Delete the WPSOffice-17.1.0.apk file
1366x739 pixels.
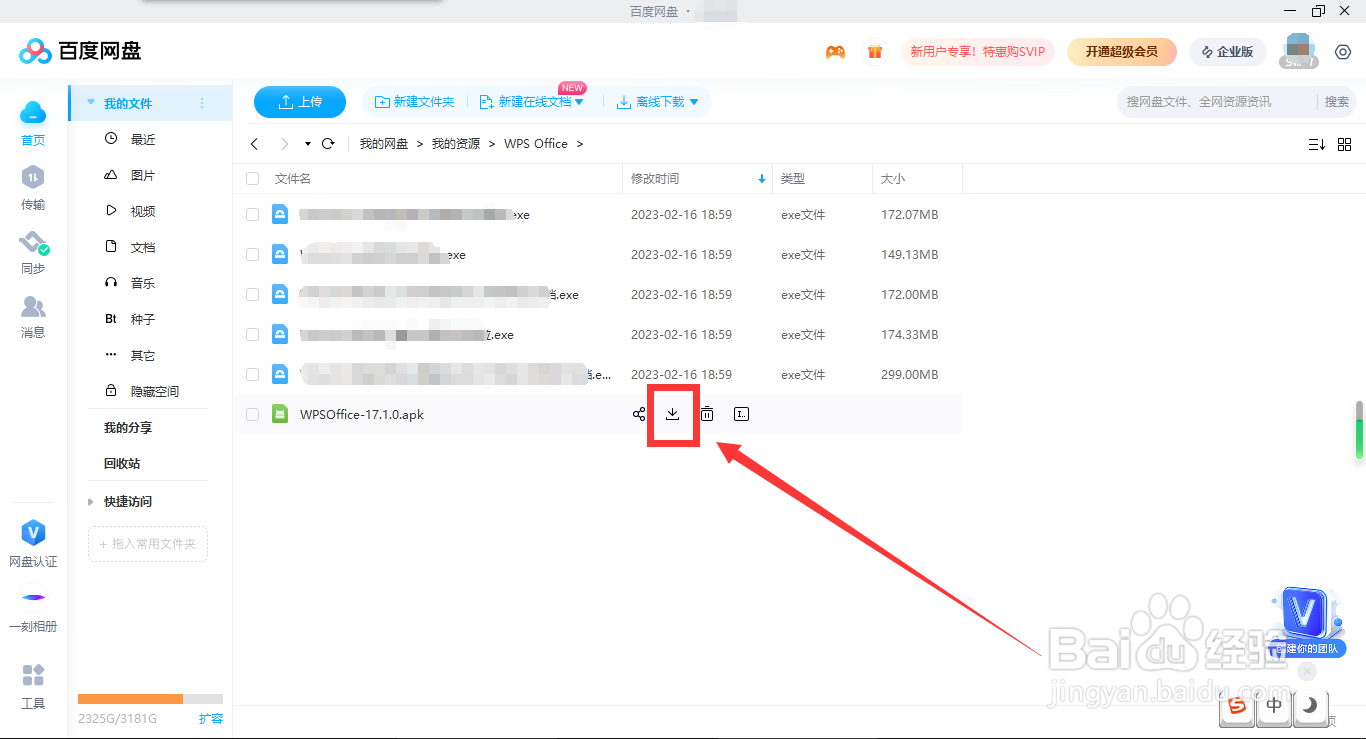click(707, 414)
